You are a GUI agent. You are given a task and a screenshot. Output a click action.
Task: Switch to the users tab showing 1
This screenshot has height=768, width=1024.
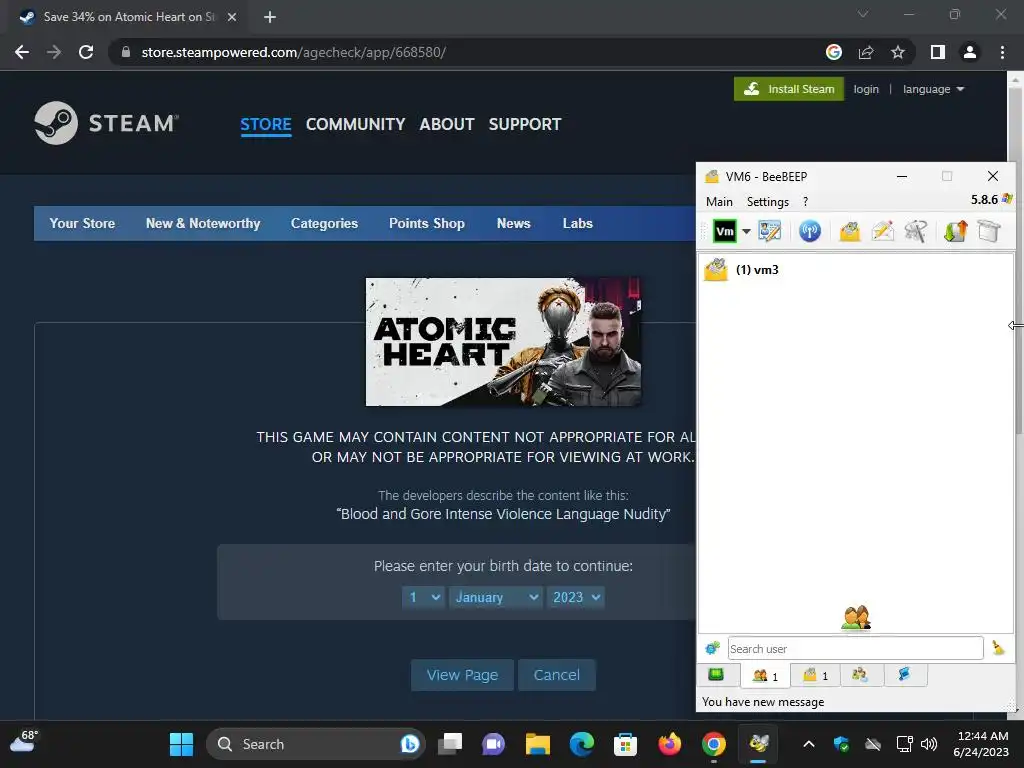coord(765,675)
